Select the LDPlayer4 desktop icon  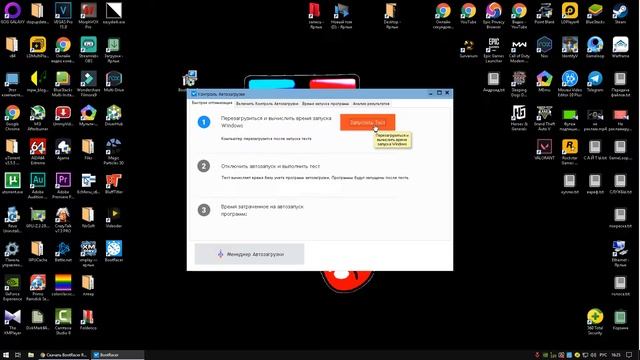pyautogui.click(x=569, y=13)
